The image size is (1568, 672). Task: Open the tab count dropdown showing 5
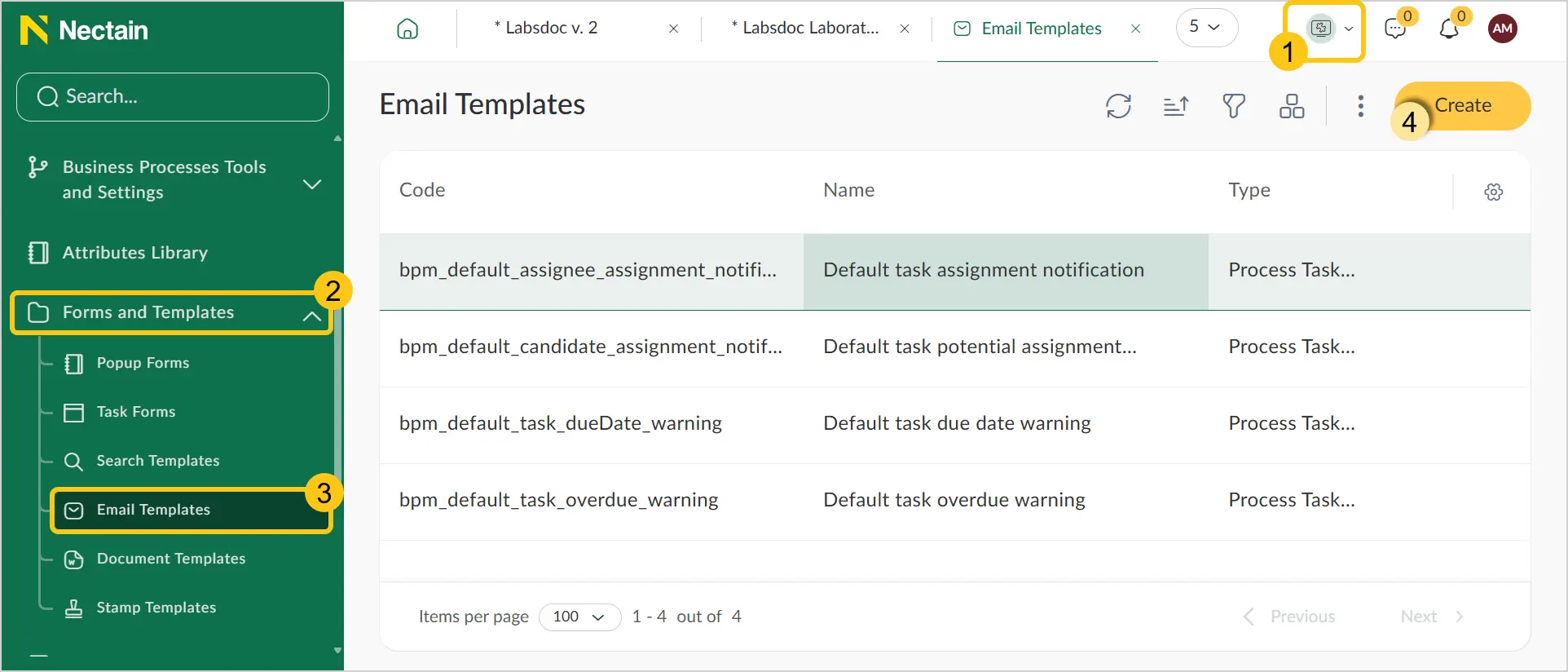(1206, 28)
